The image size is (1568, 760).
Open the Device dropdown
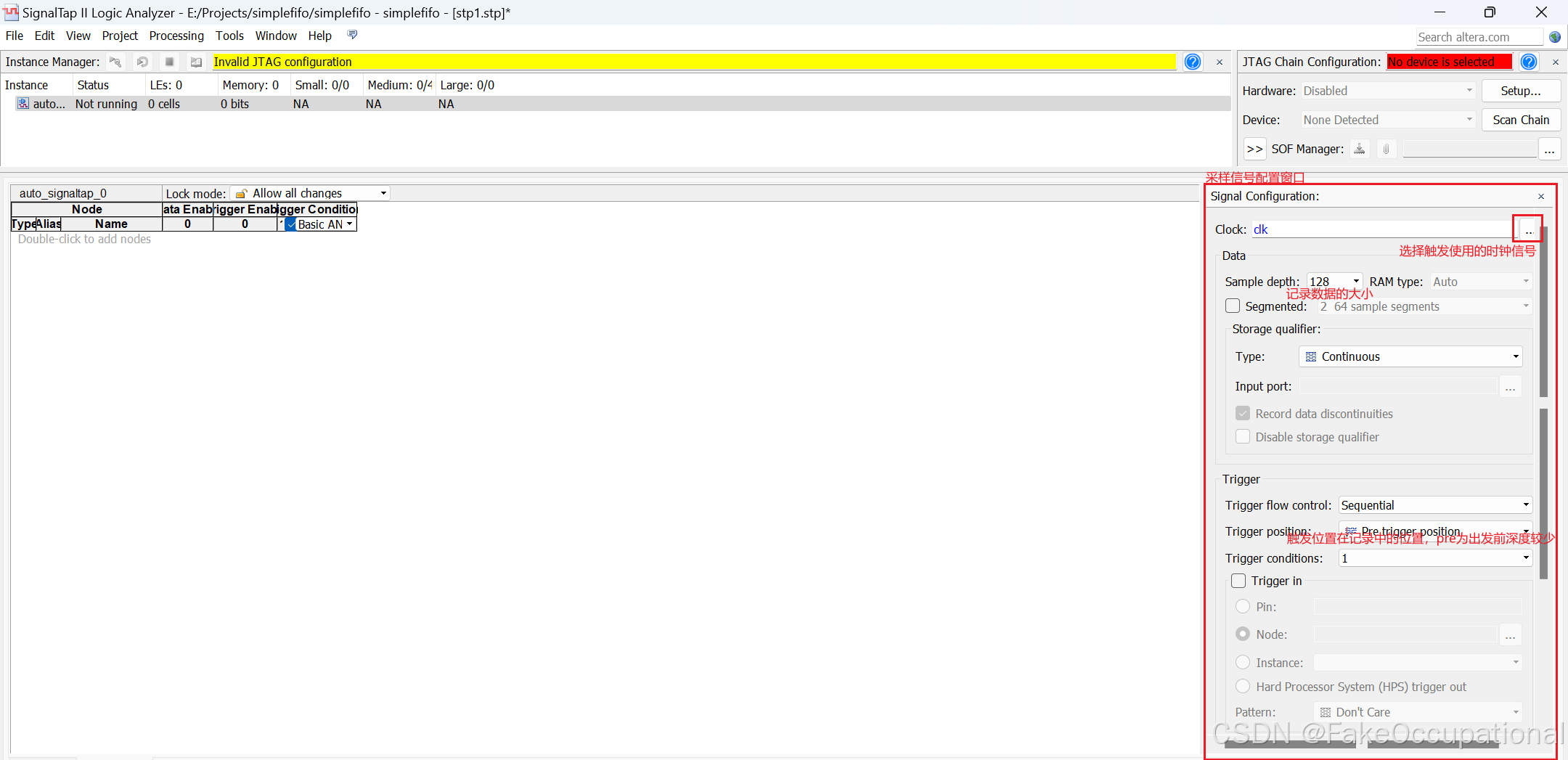[x=1388, y=120]
